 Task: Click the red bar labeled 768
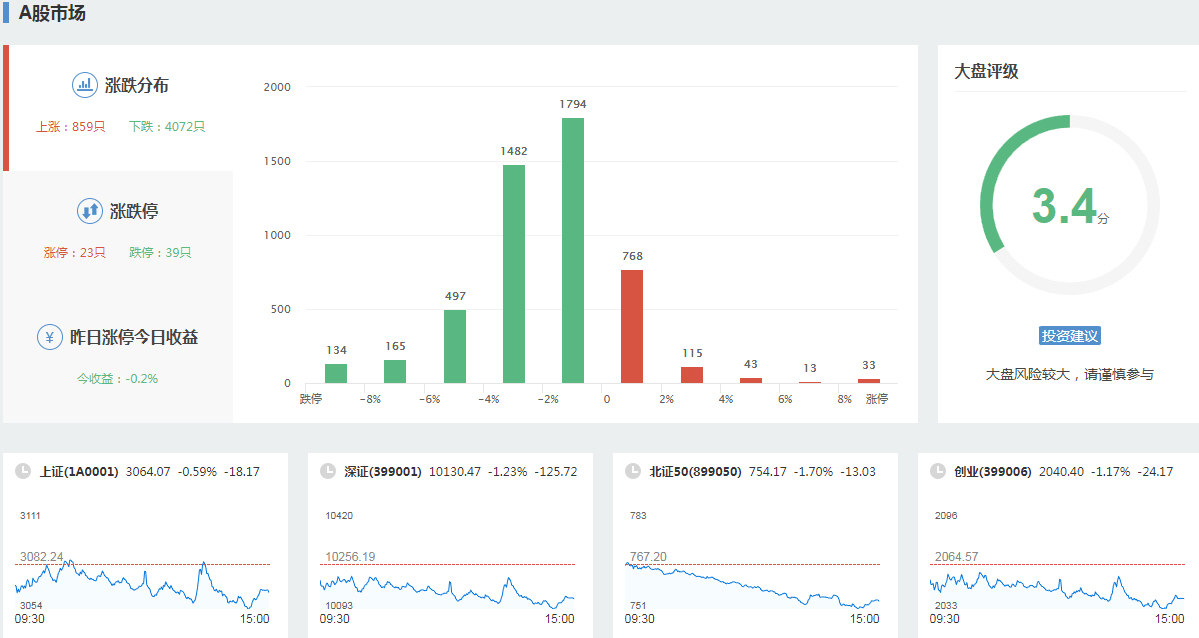pos(632,326)
